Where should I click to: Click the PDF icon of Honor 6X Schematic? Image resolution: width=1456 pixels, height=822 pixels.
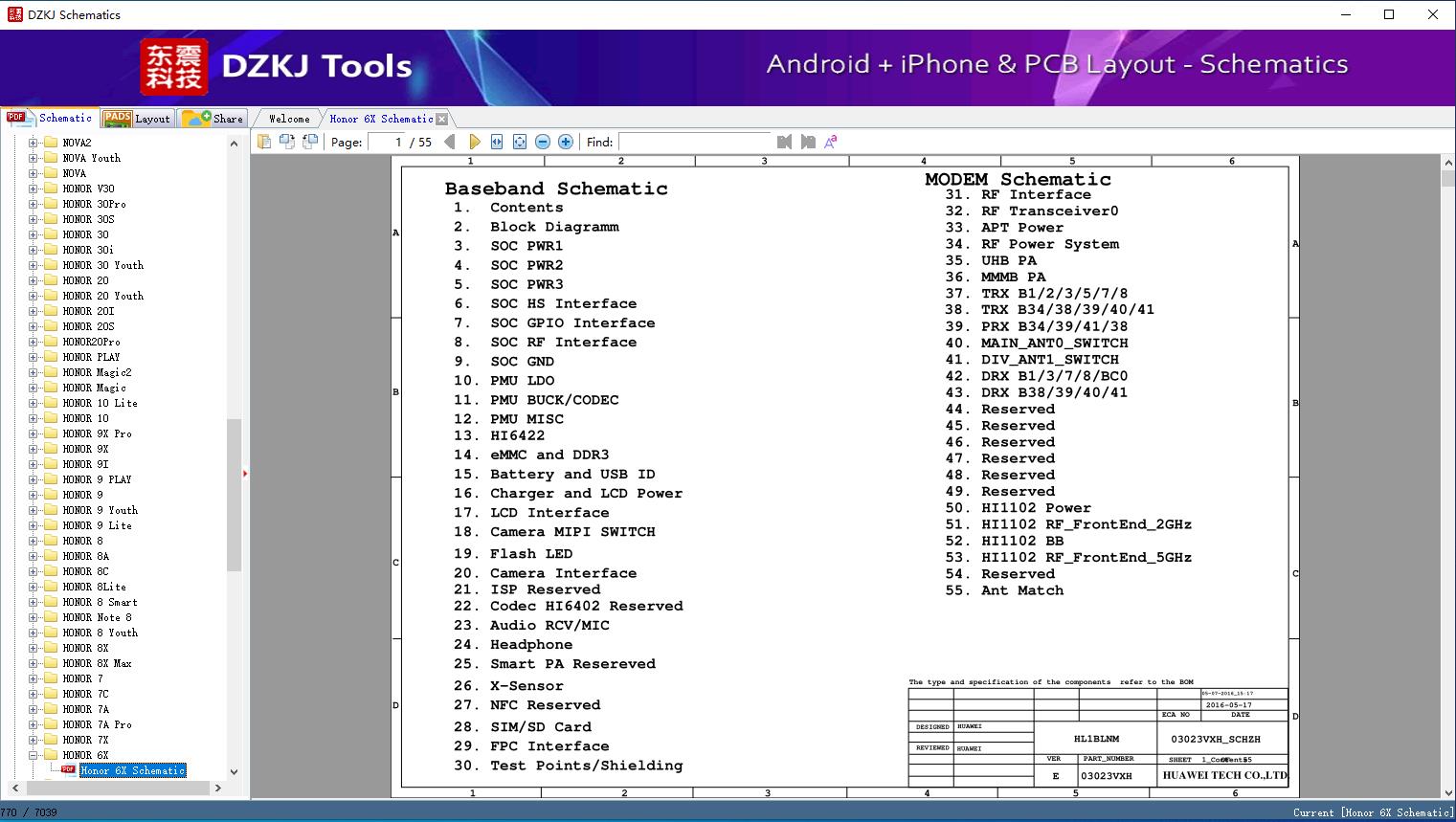(x=68, y=769)
